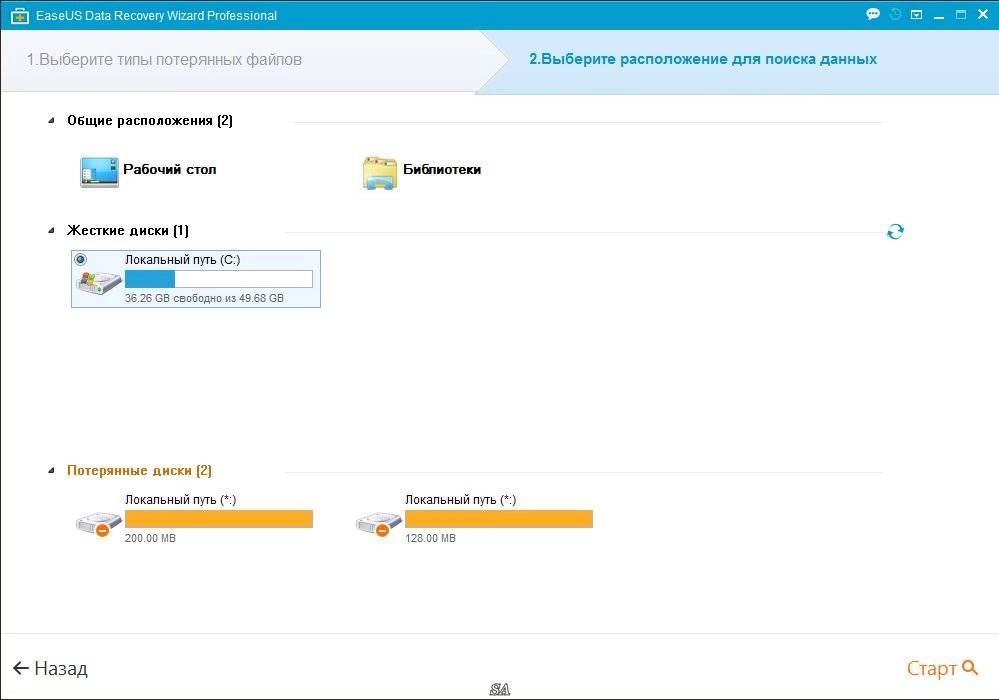Open the title bar dropdown menu icon
The image size is (999, 700).
click(916, 14)
